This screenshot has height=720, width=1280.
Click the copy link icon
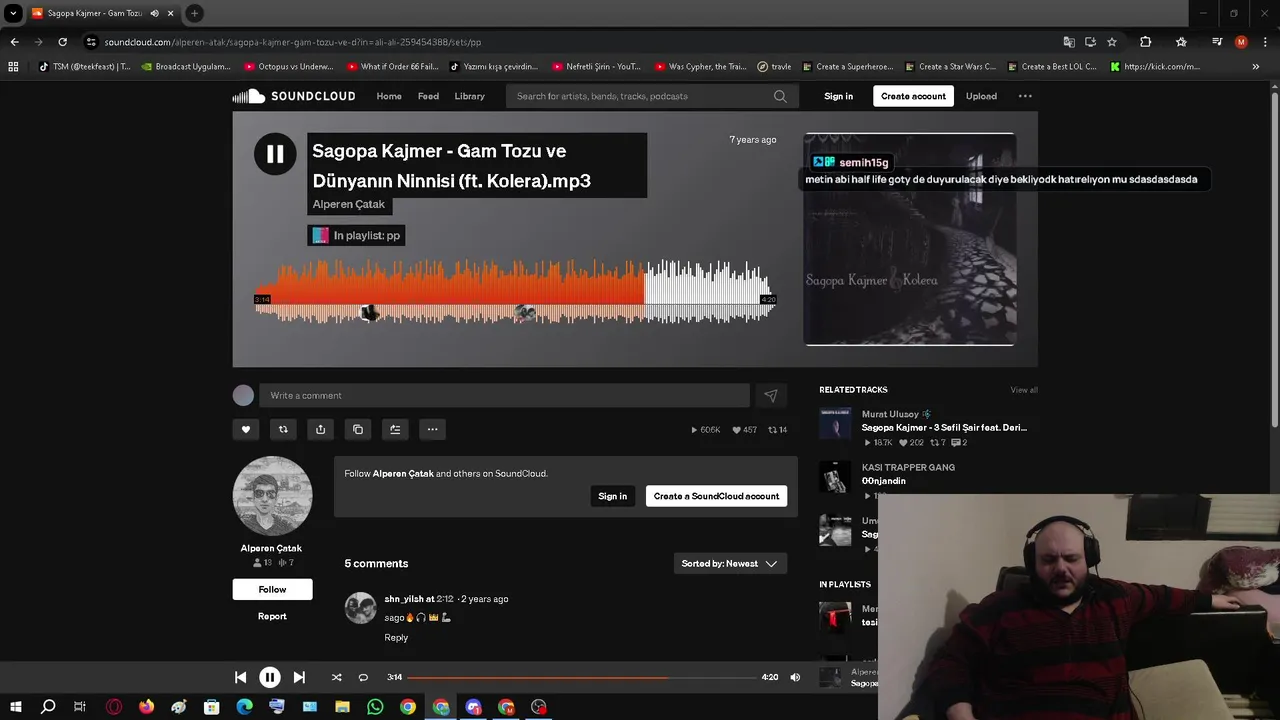pos(358,429)
